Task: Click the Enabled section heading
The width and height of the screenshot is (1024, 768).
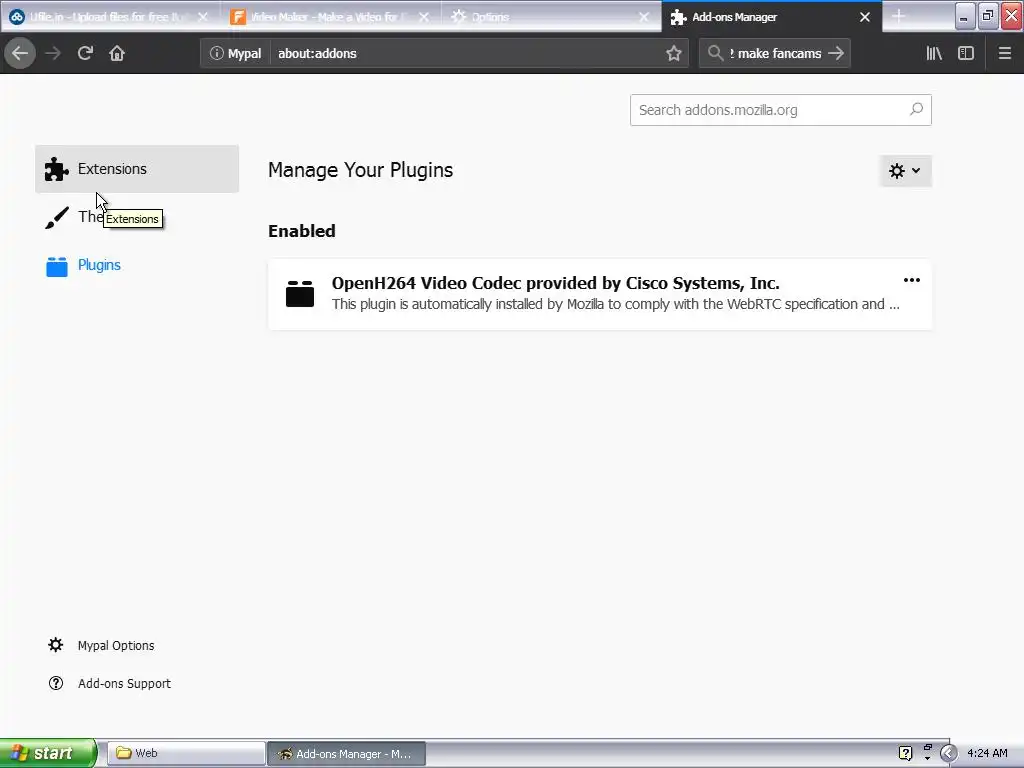Action: [x=302, y=231]
